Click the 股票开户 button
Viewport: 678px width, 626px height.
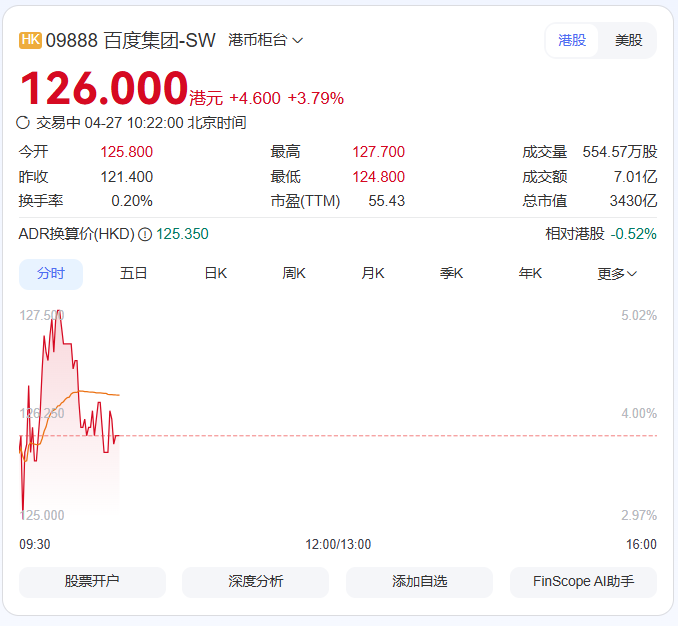coord(92,582)
